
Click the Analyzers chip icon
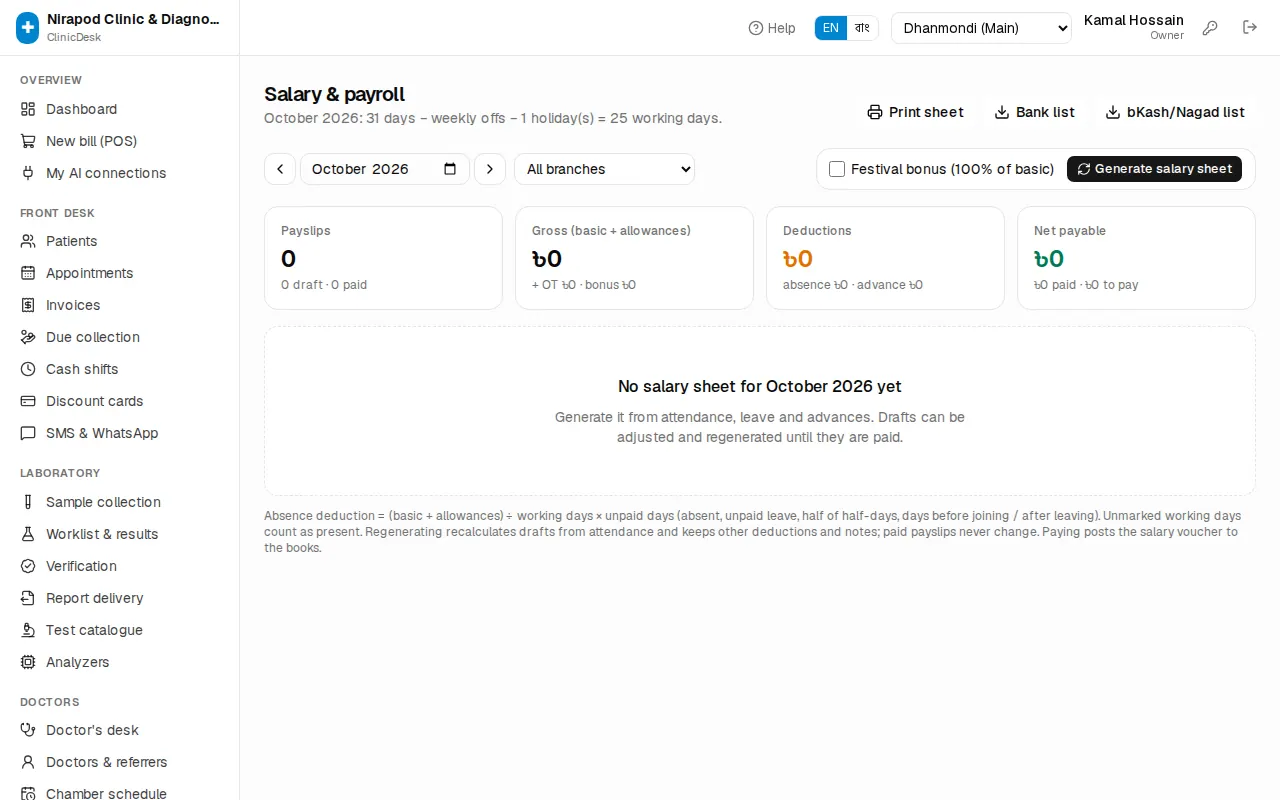point(28,662)
